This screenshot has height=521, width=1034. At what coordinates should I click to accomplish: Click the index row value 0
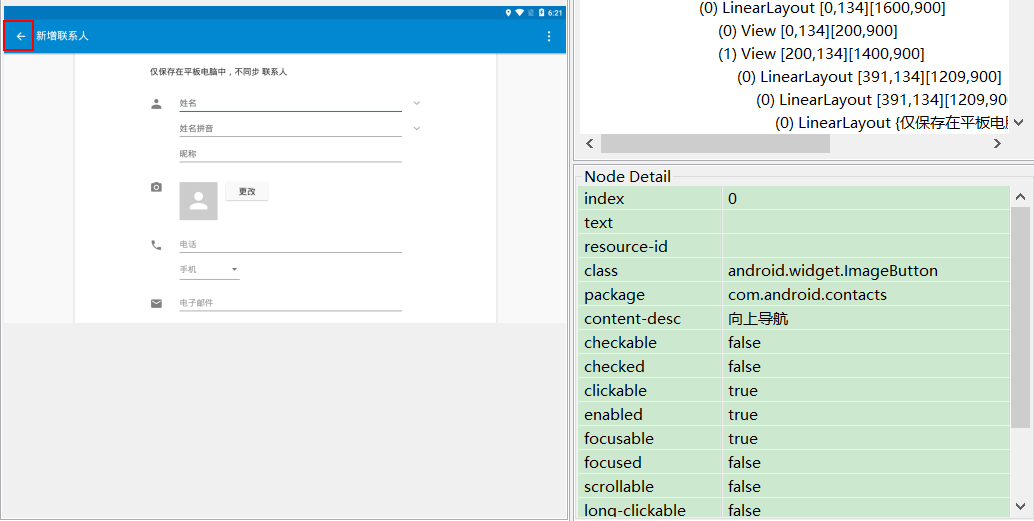(x=733, y=199)
